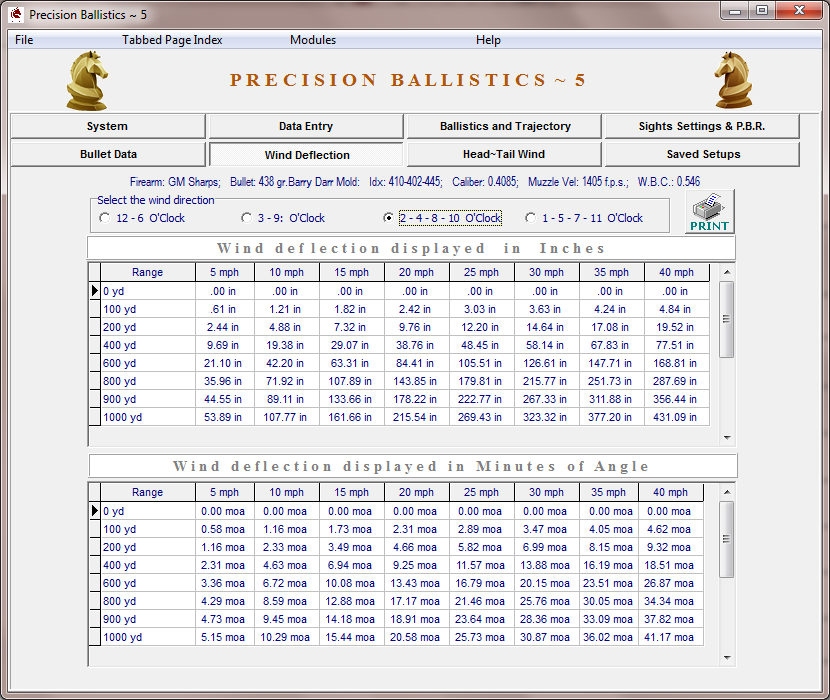Click the 35 mph header in Minutes of Angle table
This screenshot has height=700, width=830.
609,492
